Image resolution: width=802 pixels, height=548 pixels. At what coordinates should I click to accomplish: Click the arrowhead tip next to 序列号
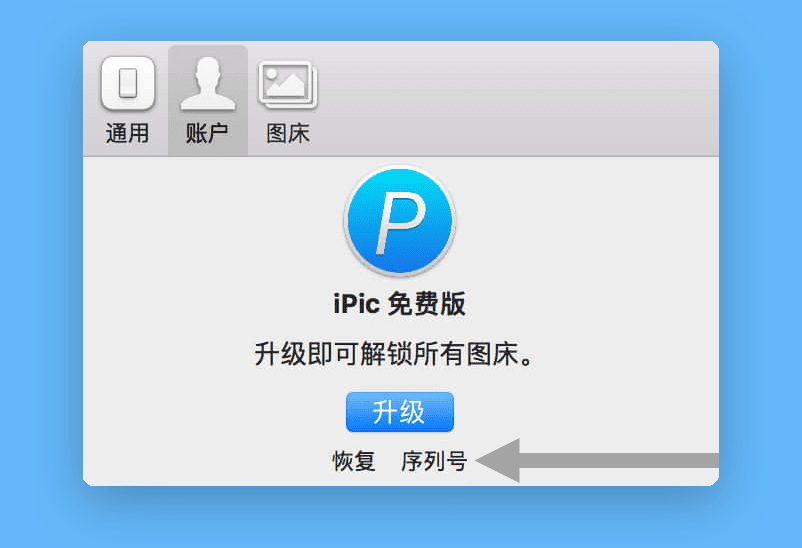tap(485, 460)
